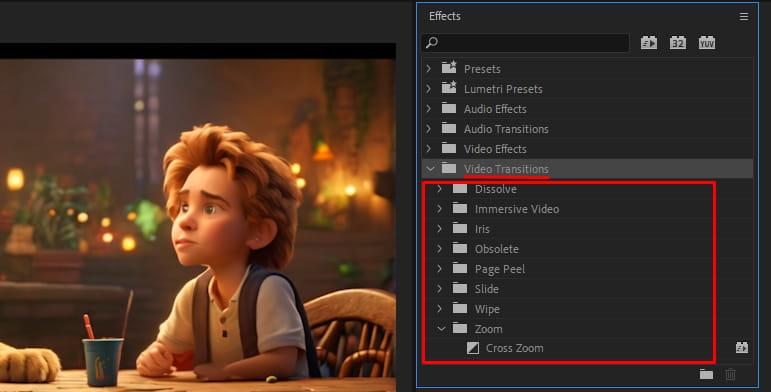This screenshot has width=771, height=392.
Task: Expand the Page Peel chevron
Action: (x=440, y=269)
